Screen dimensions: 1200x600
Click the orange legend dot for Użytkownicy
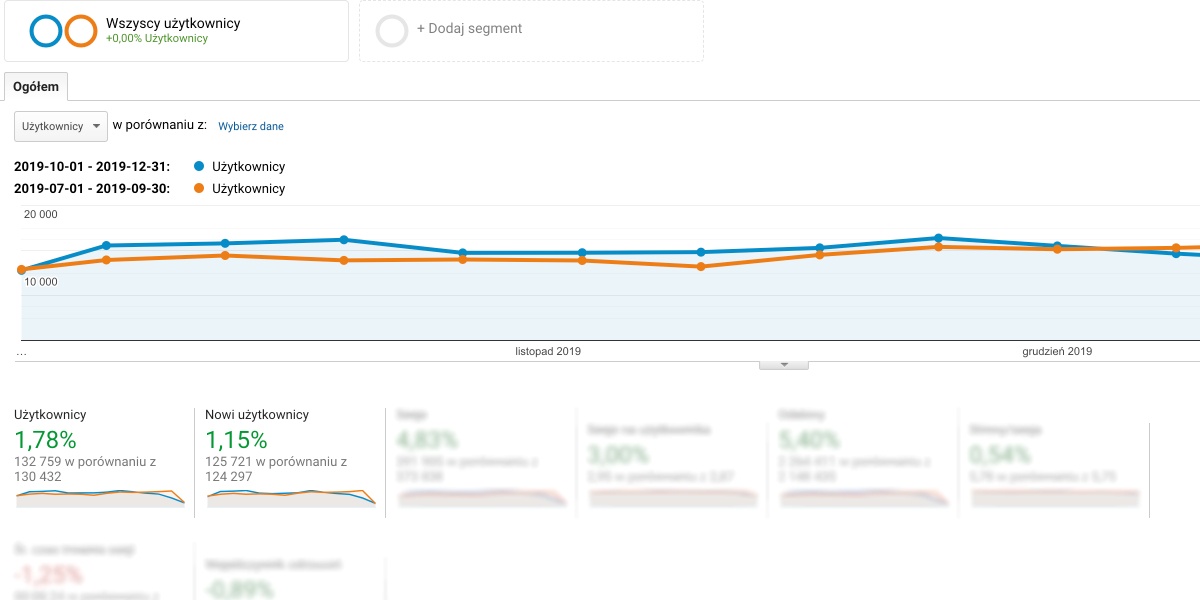click(x=200, y=189)
